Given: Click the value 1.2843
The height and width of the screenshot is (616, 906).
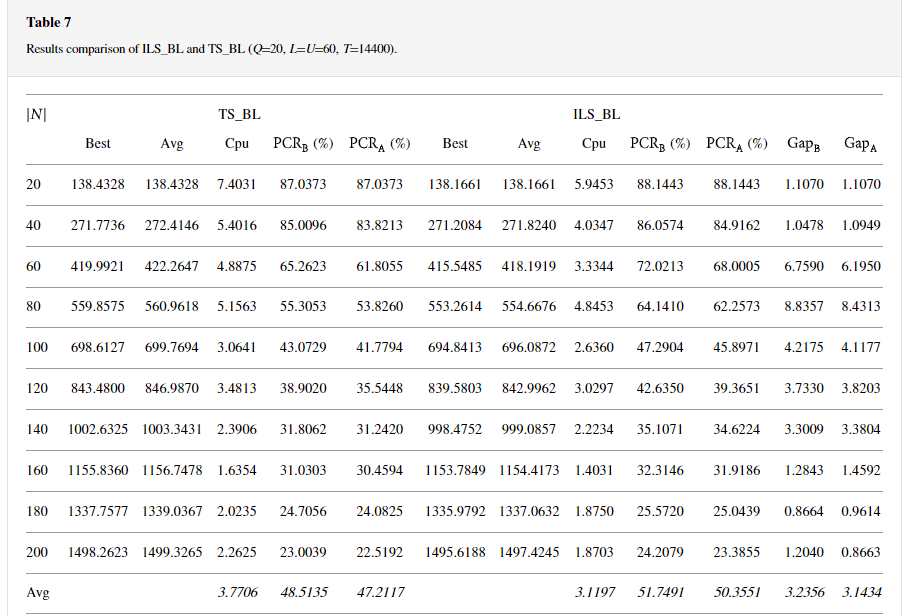Looking at the screenshot, I should pyautogui.click(x=804, y=470).
